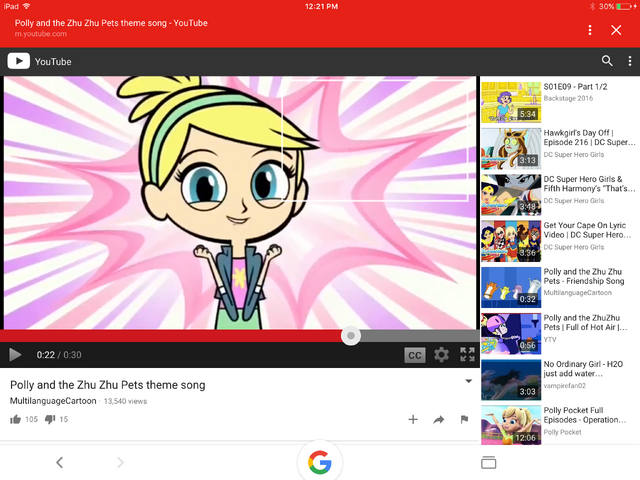
Task: Click the 13,540 views text
Action: (125, 401)
